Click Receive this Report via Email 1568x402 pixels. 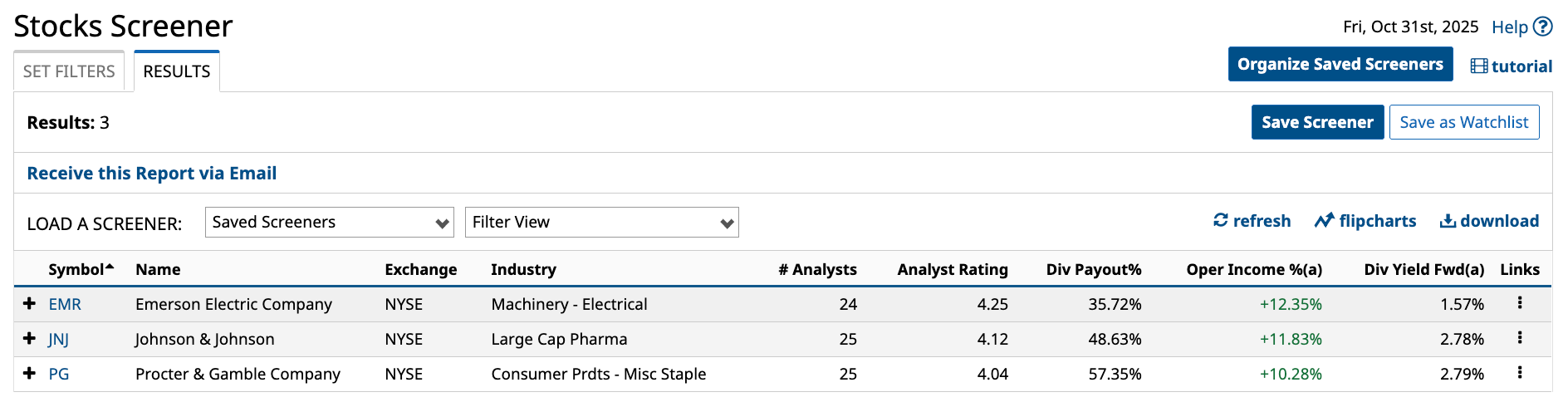(x=152, y=174)
